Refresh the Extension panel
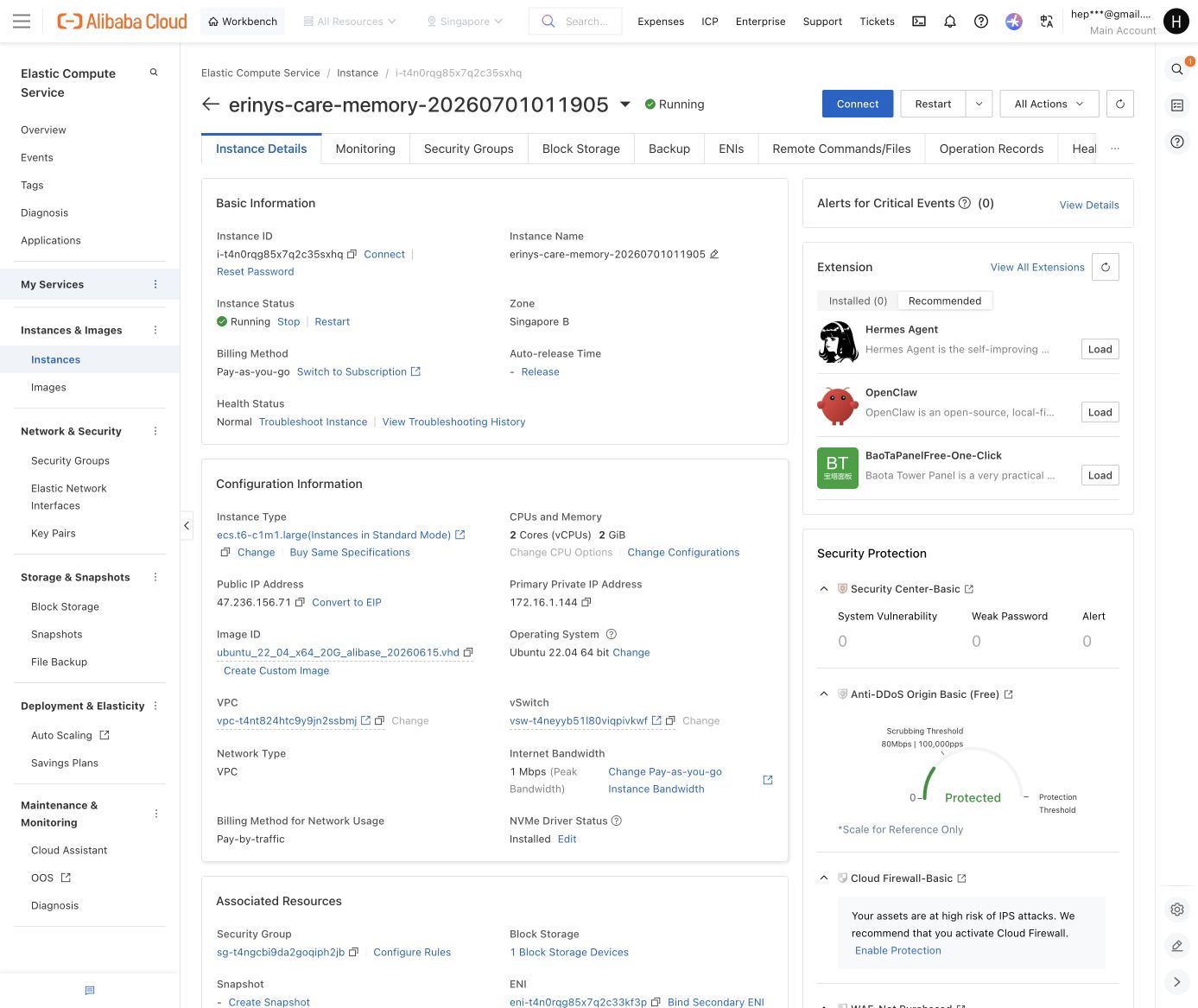Viewport: 1198px width, 1008px height. point(1106,267)
